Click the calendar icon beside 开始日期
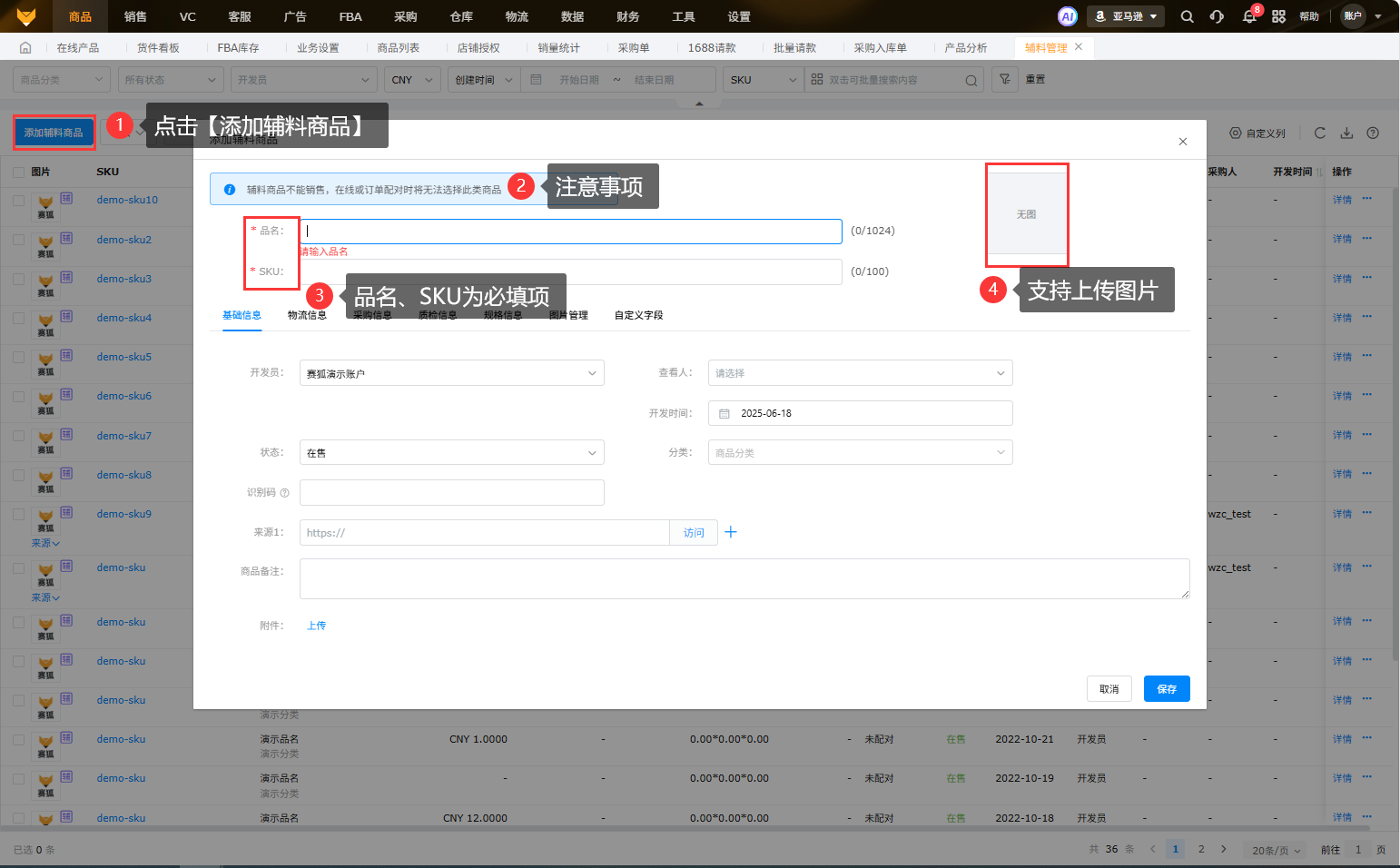This screenshot has width=1400, height=868. [536, 80]
